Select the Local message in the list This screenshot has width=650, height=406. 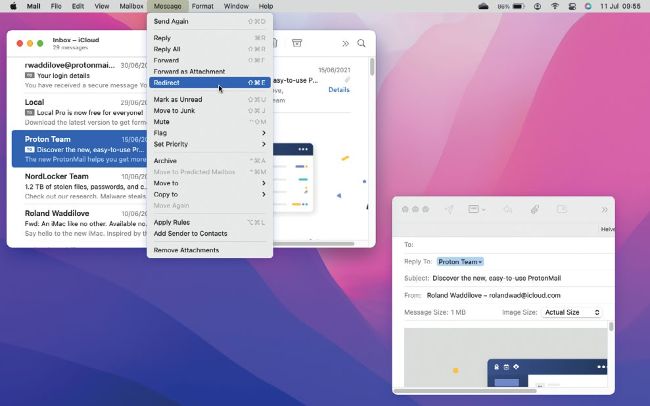coord(80,112)
